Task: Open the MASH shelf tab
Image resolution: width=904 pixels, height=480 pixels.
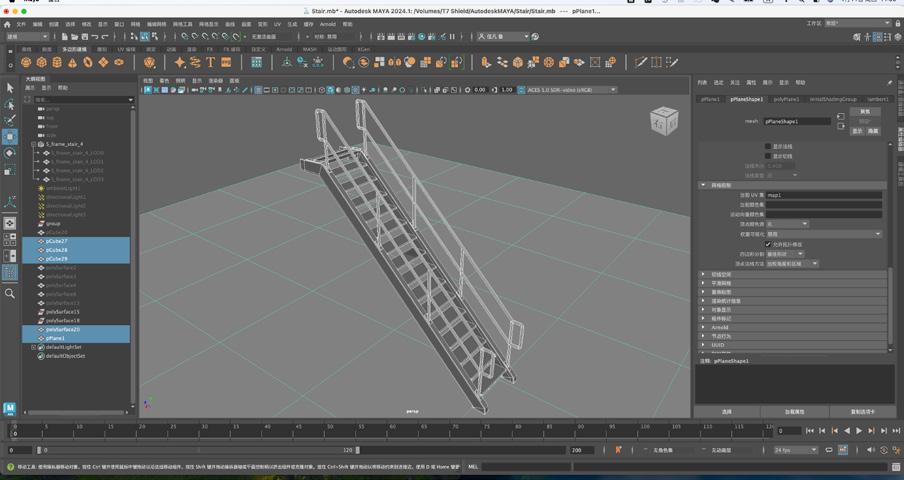Action: pyautogui.click(x=310, y=50)
